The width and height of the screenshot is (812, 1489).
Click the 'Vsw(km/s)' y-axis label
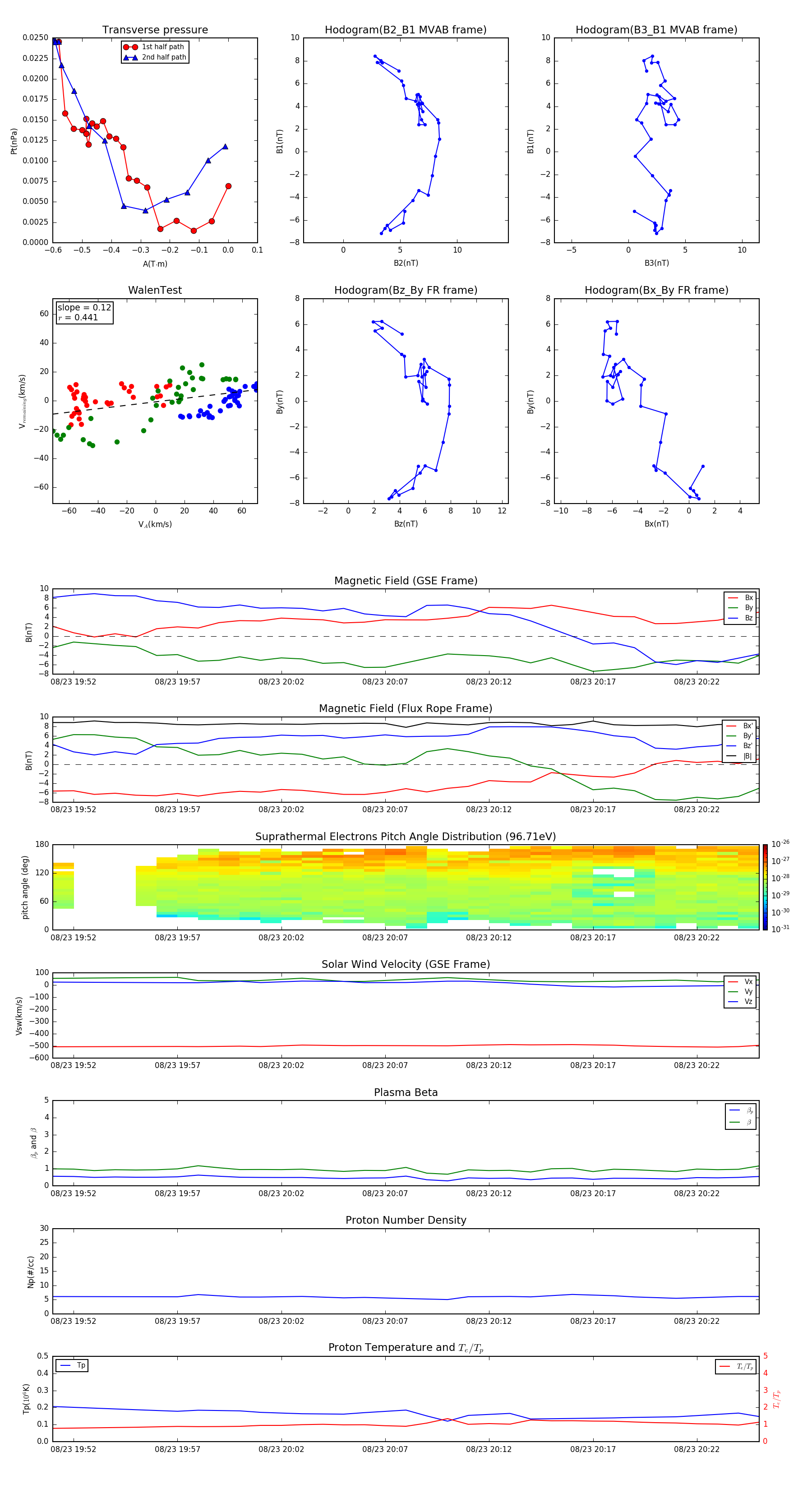coord(18,1016)
